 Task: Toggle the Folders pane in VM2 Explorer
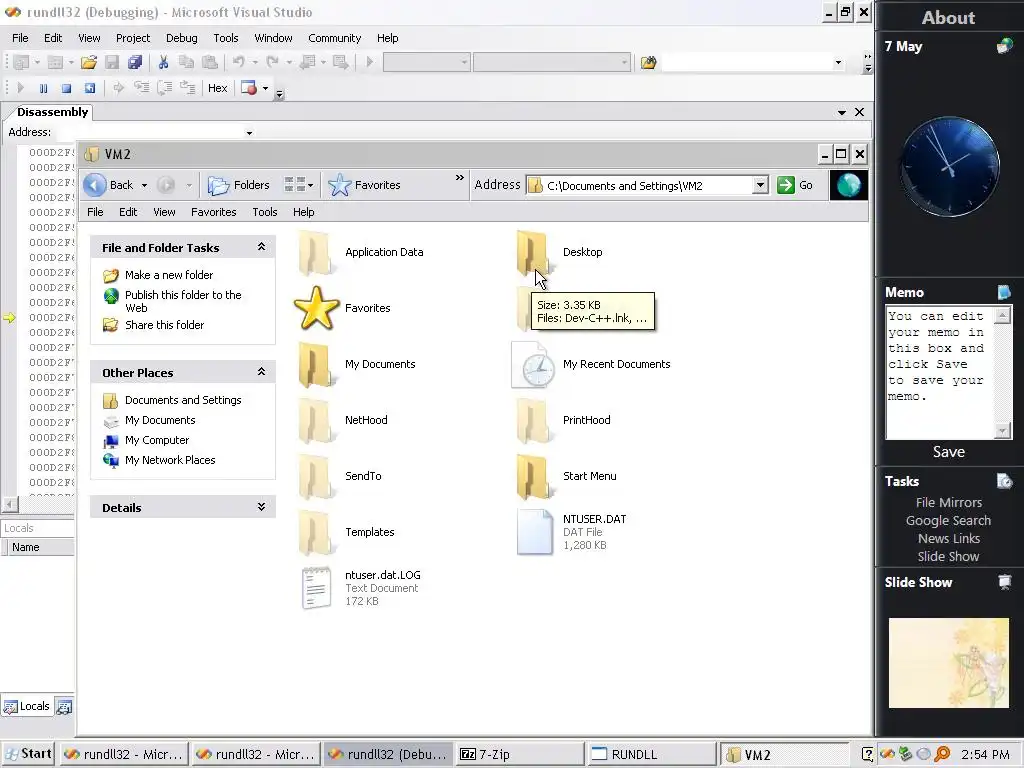tap(238, 185)
